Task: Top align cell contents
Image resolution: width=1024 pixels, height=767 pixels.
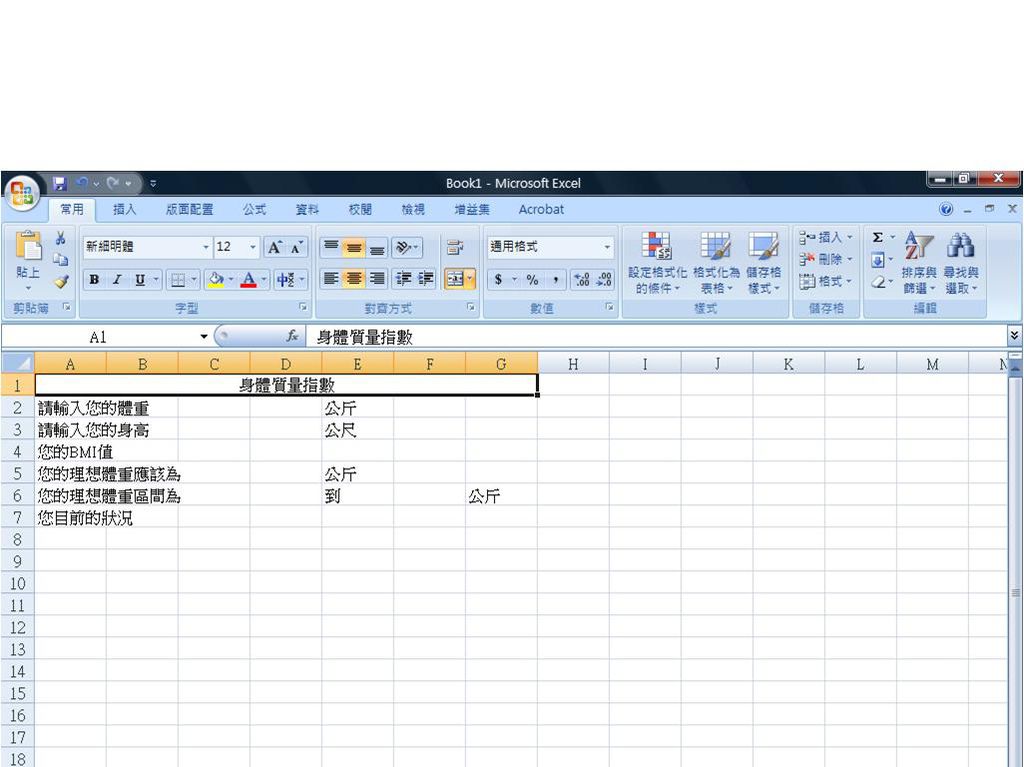Action: (x=332, y=247)
